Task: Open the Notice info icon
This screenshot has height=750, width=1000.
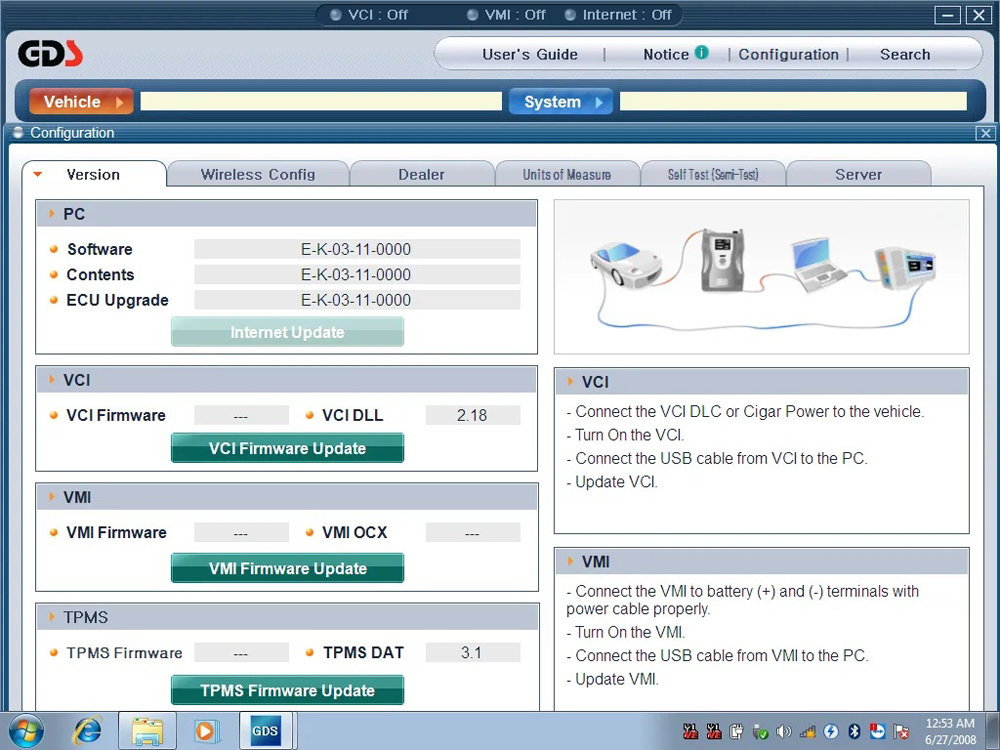Action: click(x=702, y=52)
